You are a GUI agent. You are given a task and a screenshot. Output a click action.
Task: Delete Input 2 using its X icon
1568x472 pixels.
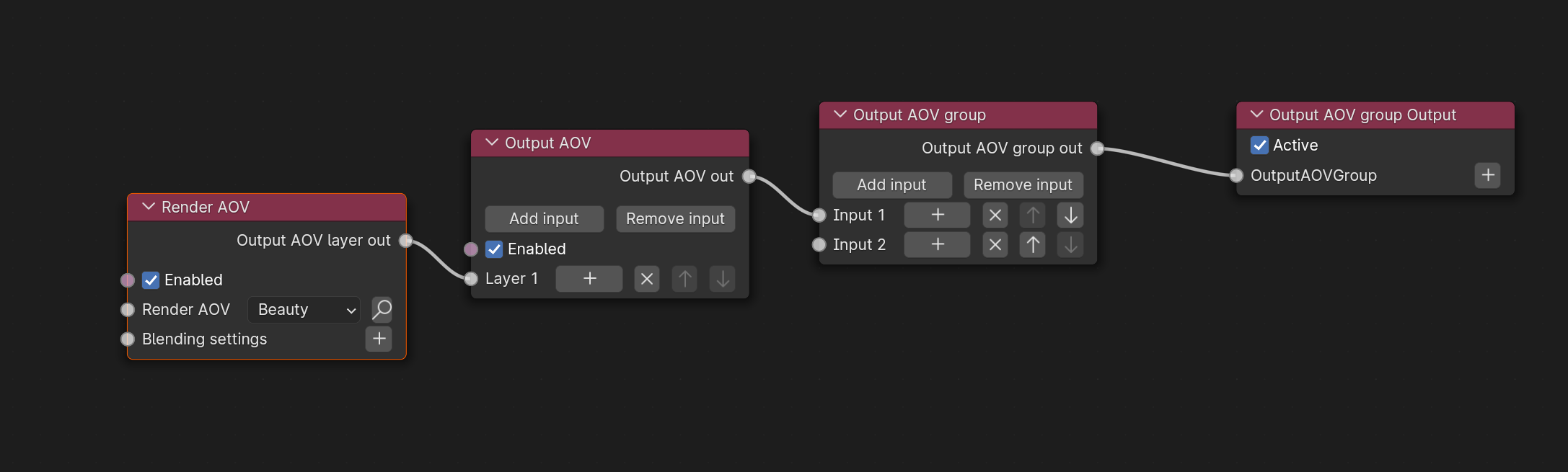pyautogui.click(x=995, y=245)
